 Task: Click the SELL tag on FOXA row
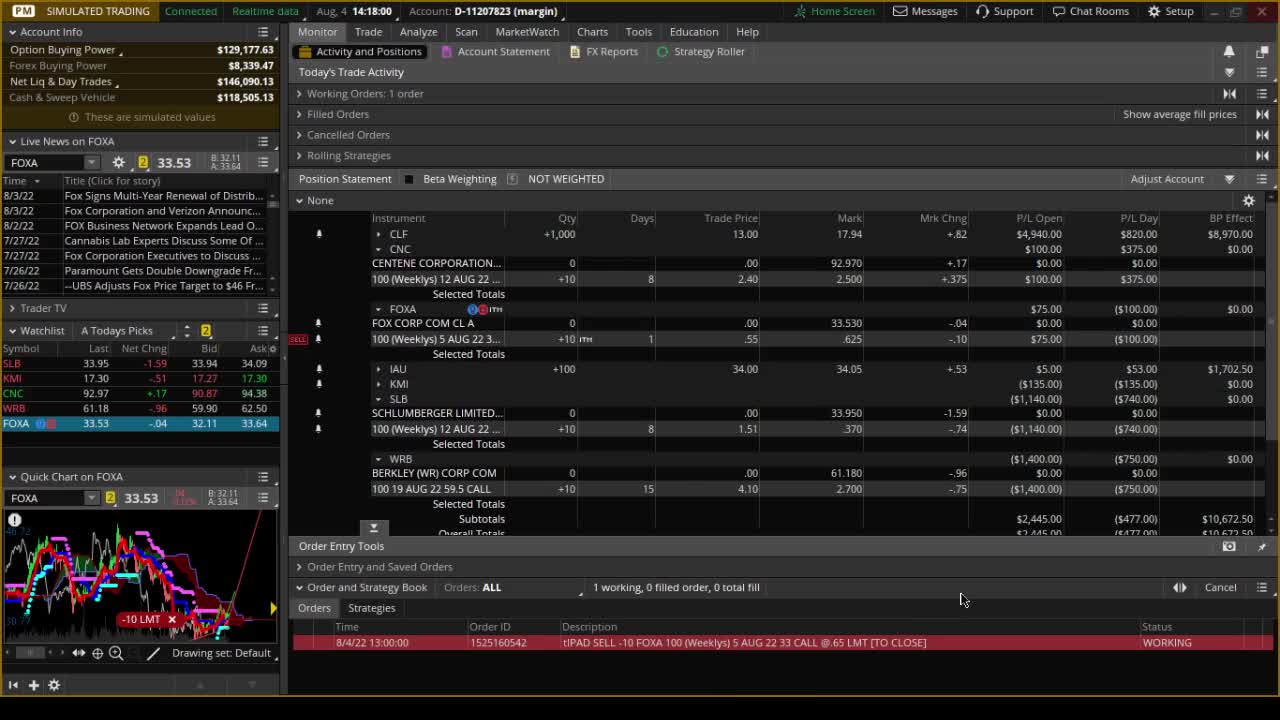pos(298,340)
